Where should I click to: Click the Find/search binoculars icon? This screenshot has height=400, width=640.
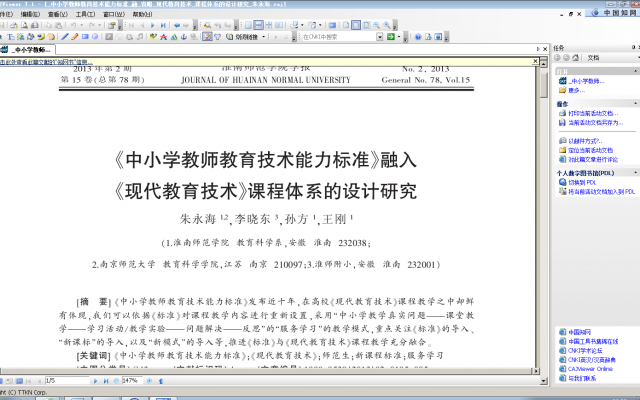click(x=207, y=25)
